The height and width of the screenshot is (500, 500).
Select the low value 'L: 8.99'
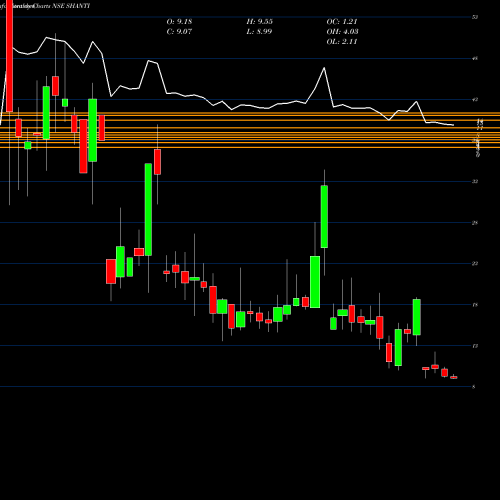pyautogui.click(x=259, y=32)
